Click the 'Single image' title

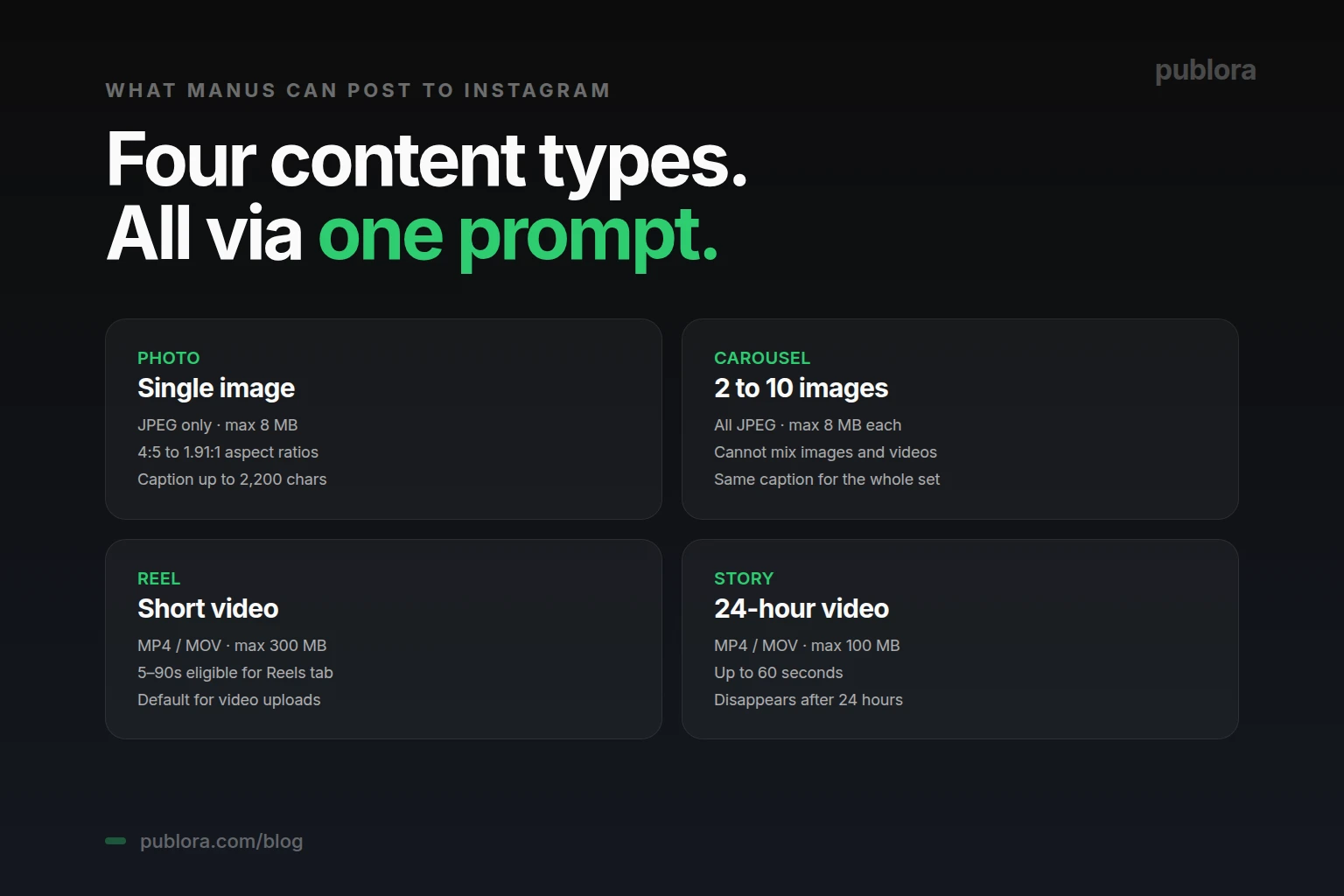tap(216, 388)
